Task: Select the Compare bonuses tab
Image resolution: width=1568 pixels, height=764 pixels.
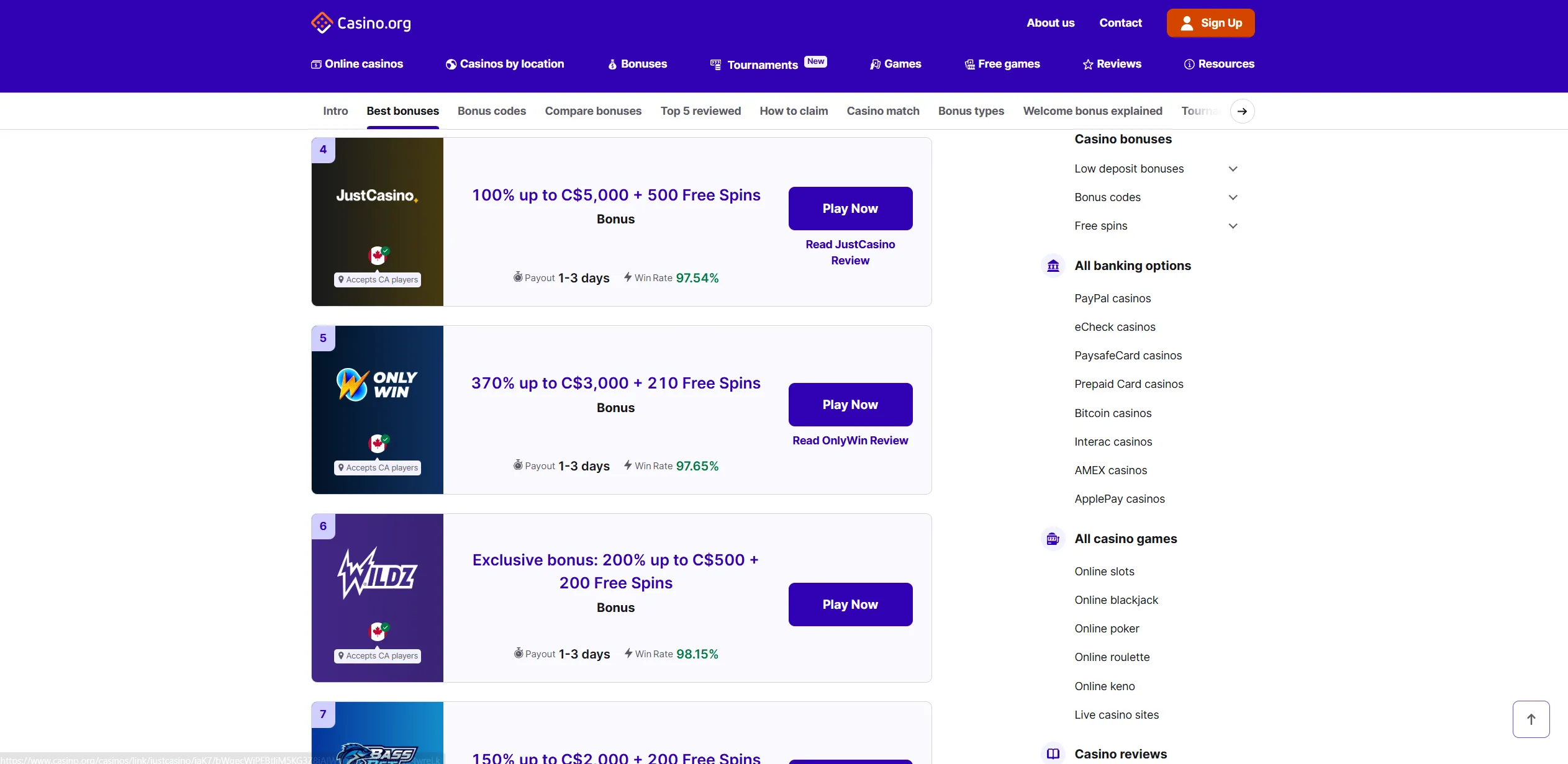Action: [593, 111]
